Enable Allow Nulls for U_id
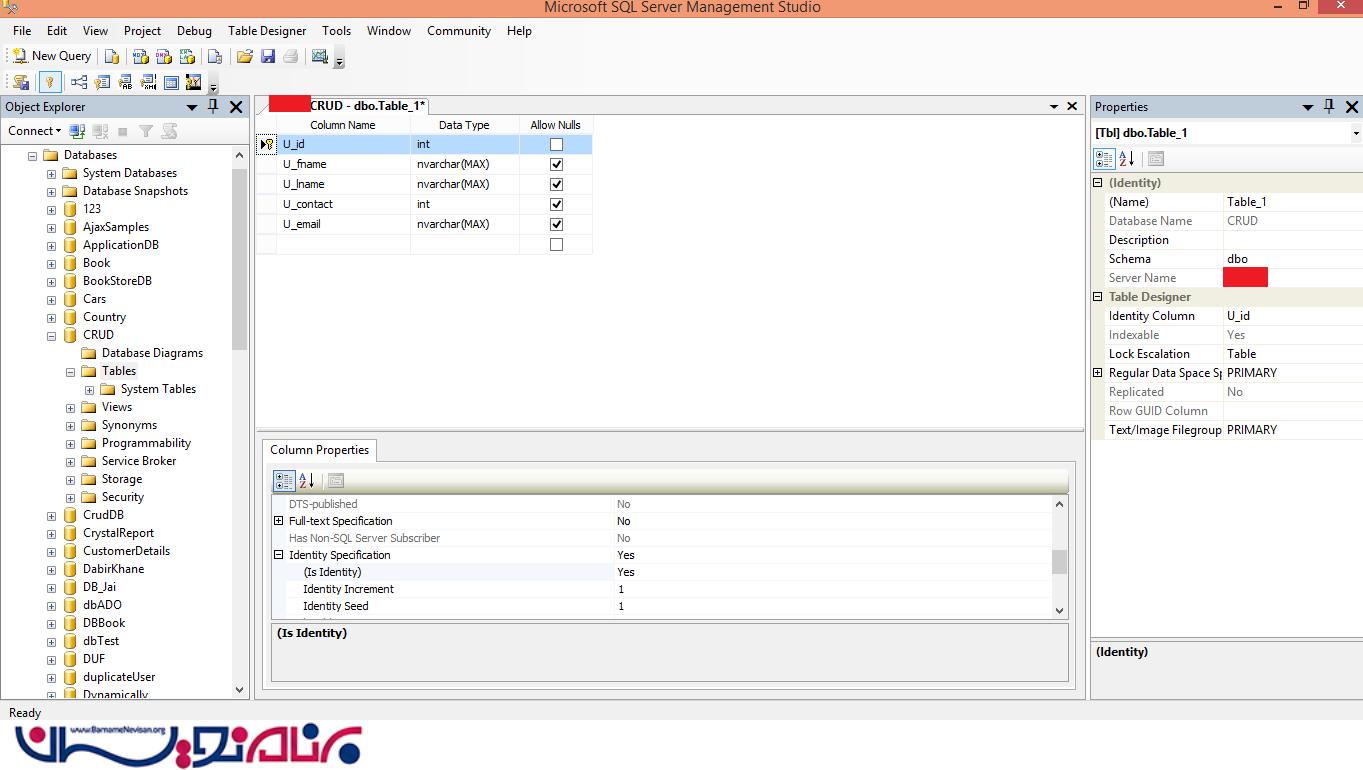 click(x=556, y=144)
